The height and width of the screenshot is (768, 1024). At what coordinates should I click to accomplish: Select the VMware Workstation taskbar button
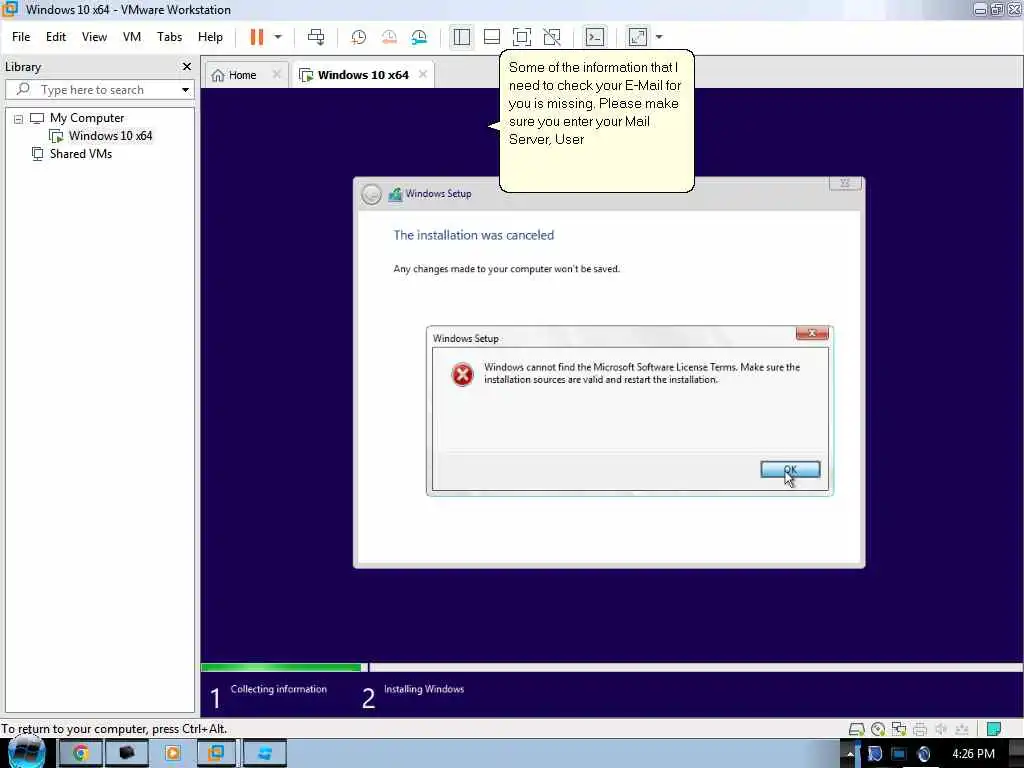(216, 754)
